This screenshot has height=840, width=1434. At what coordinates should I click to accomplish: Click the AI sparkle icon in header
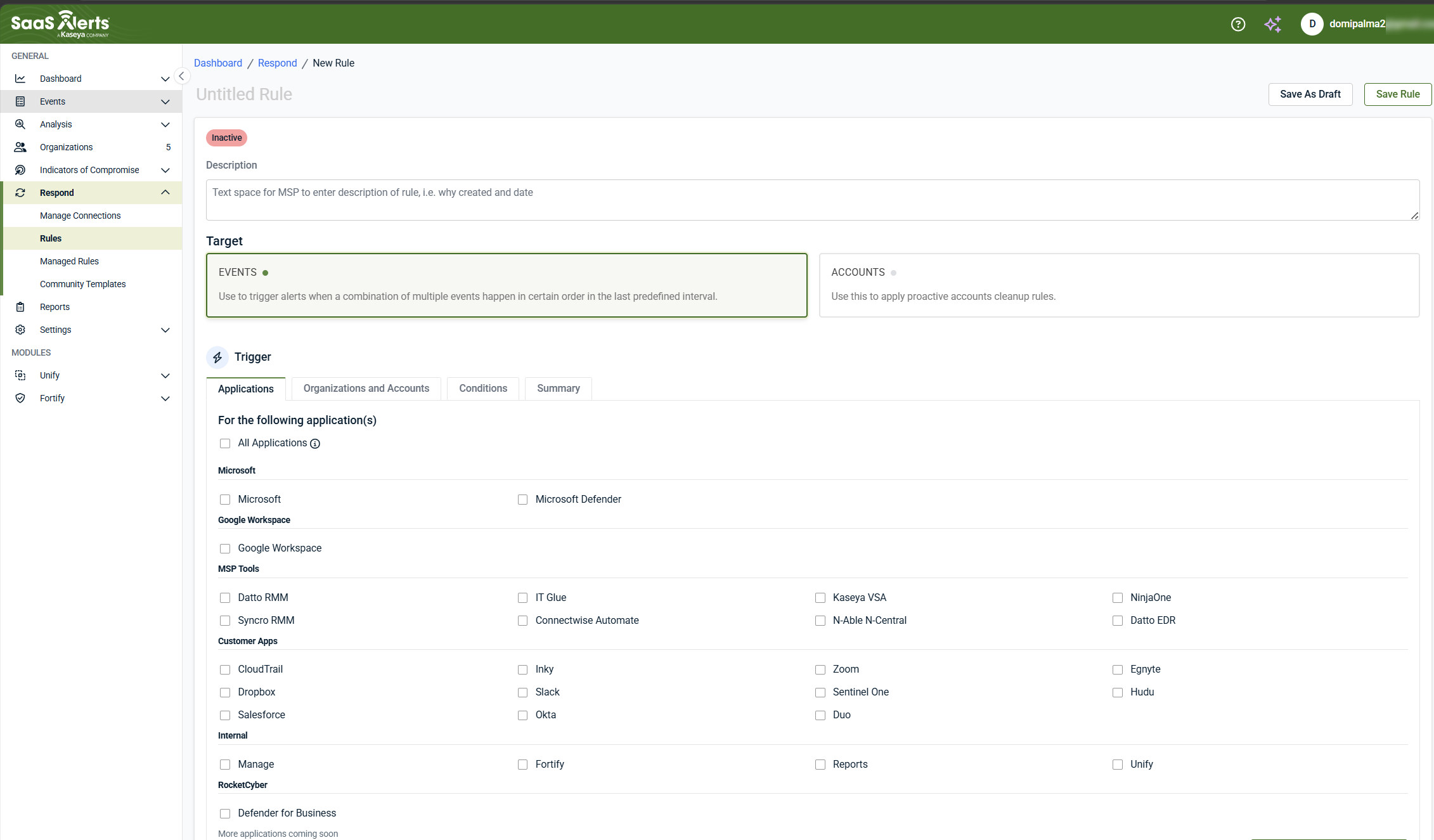(1273, 24)
